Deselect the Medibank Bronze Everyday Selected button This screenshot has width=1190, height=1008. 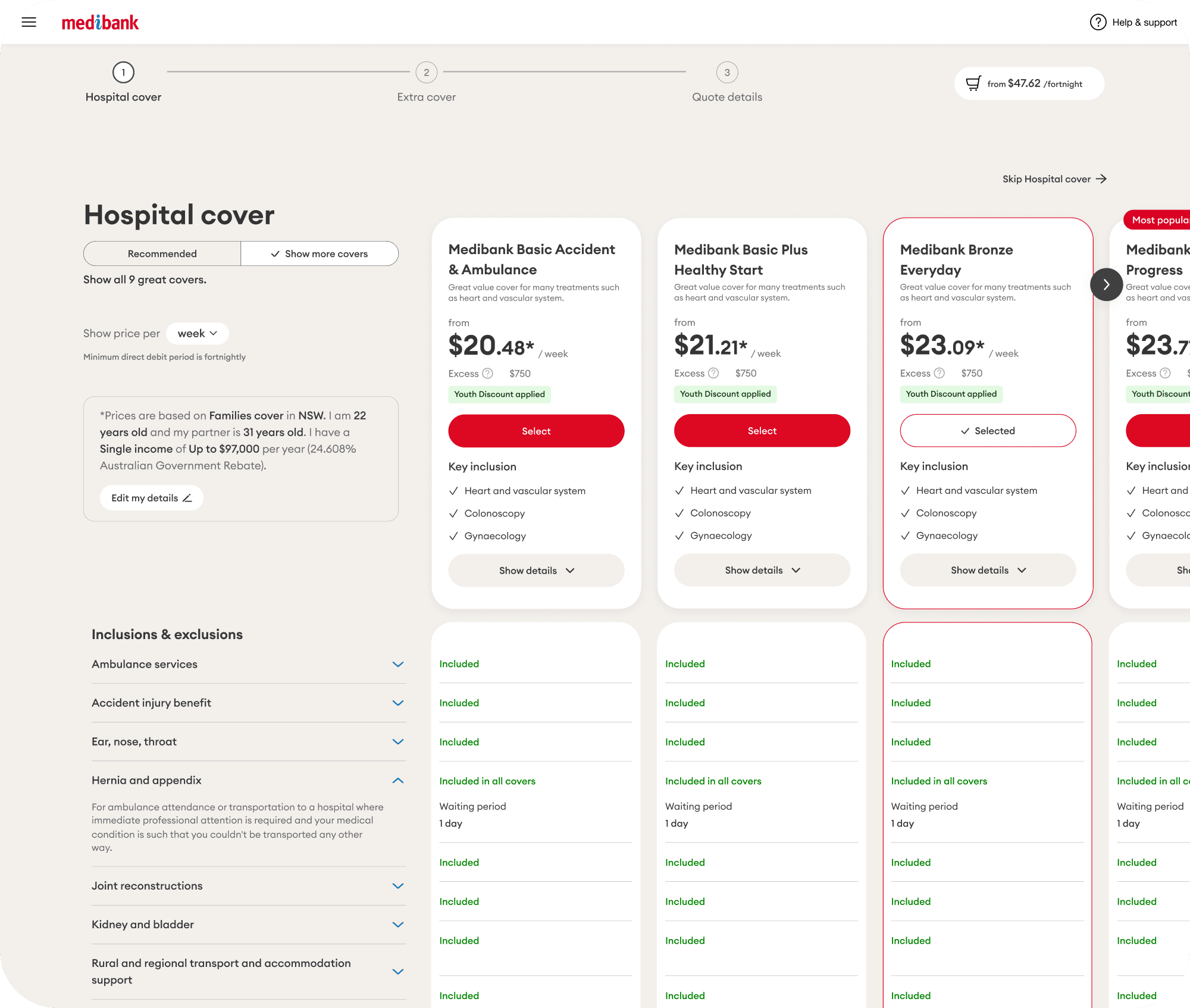pos(988,431)
